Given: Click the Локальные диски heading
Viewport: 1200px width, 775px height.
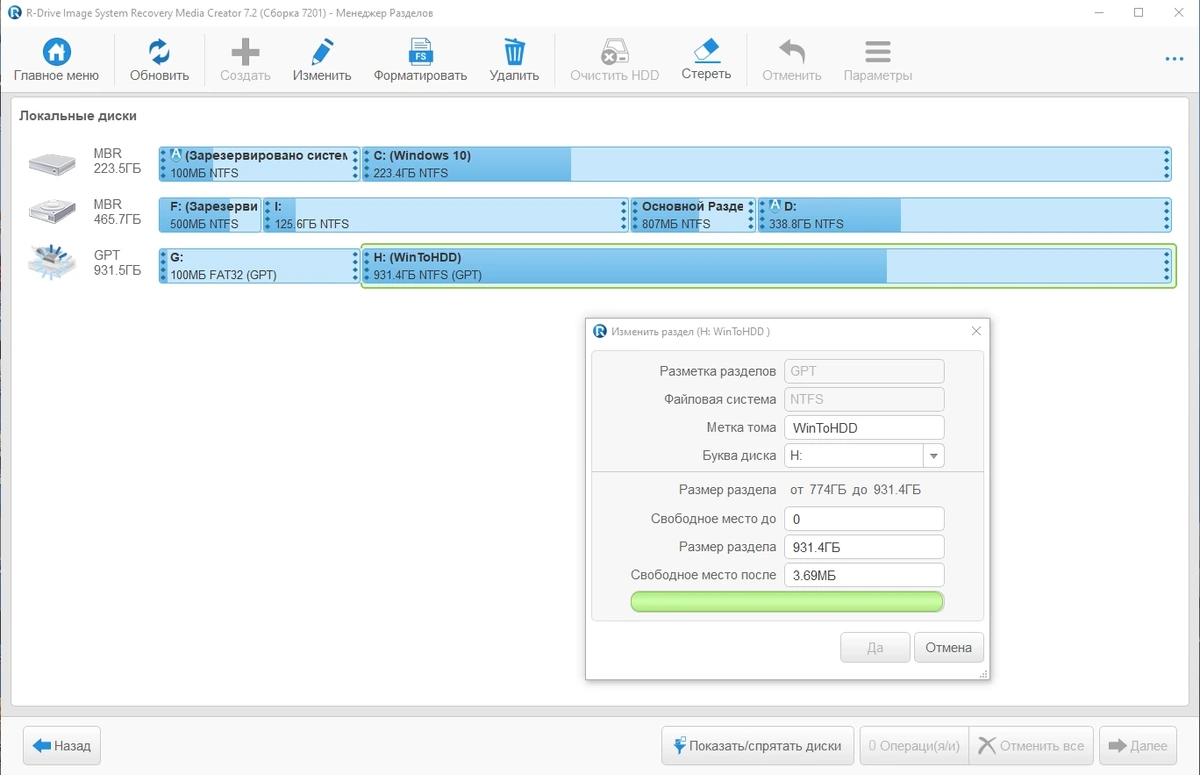Looking at the screenshot, I should point(78,116).
